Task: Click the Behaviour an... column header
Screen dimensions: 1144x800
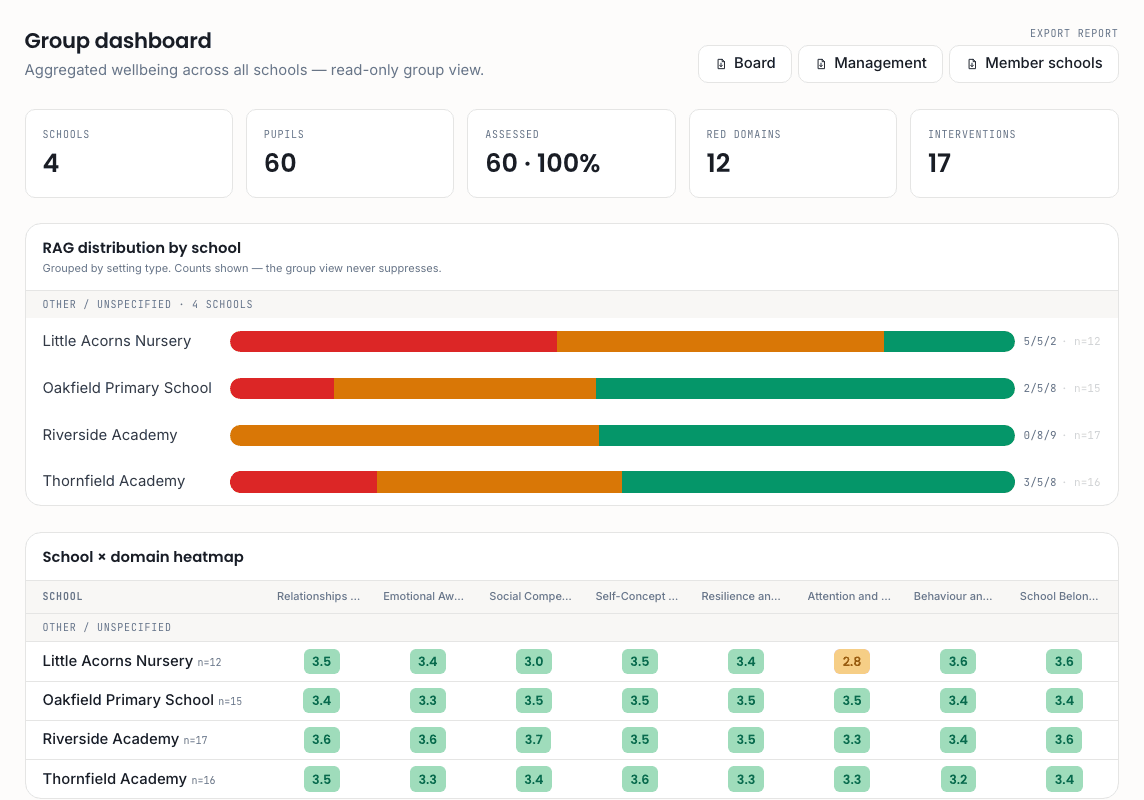Action: click(953, 597)
